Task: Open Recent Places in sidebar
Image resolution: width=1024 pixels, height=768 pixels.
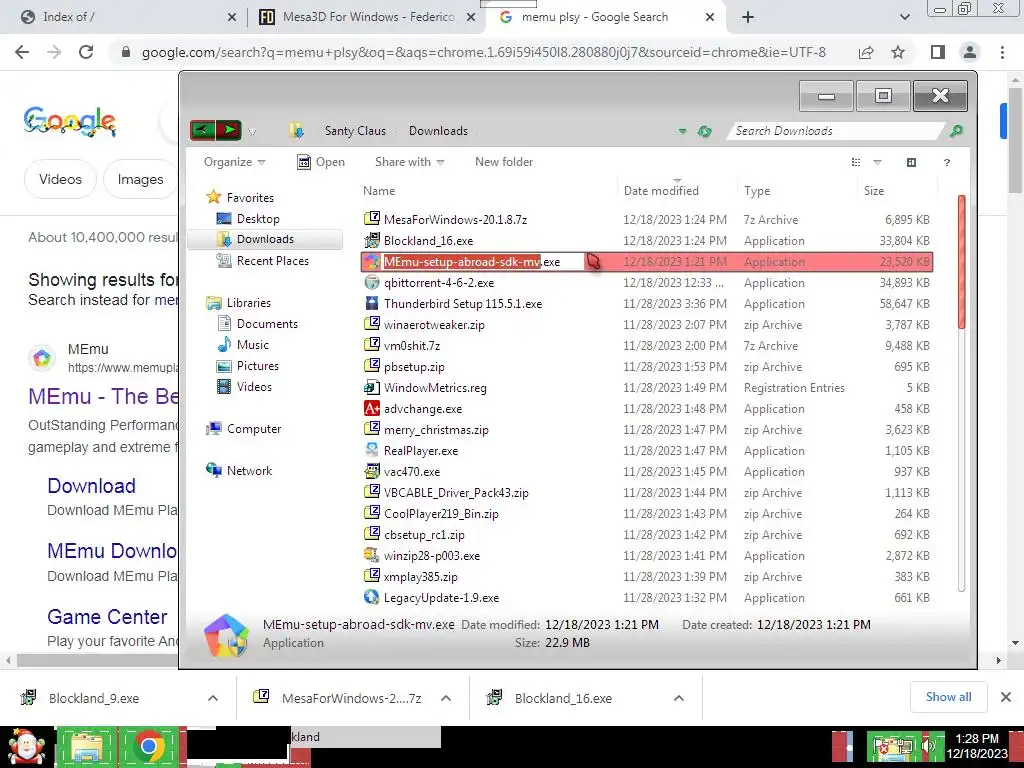Action: pyautogui.click(x=272, y=261)
